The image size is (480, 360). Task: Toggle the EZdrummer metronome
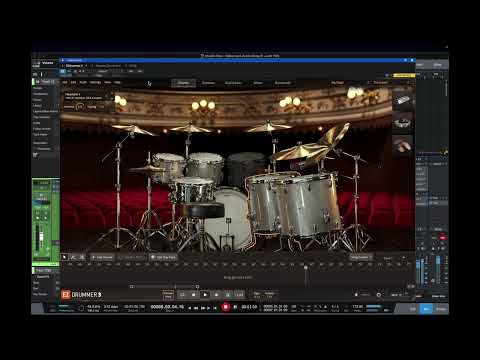(x=227, y=295)
